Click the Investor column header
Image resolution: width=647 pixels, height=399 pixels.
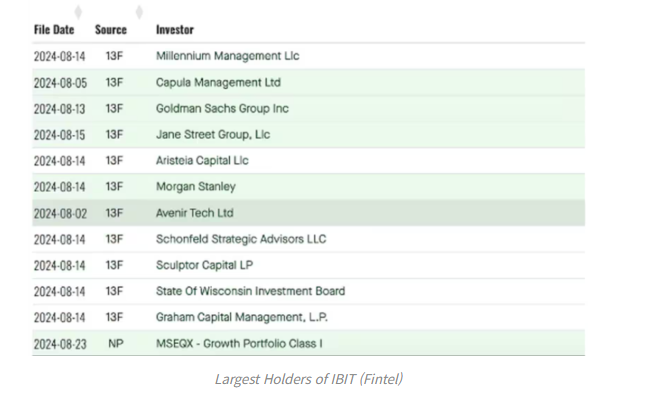click(x=175, y=30)
